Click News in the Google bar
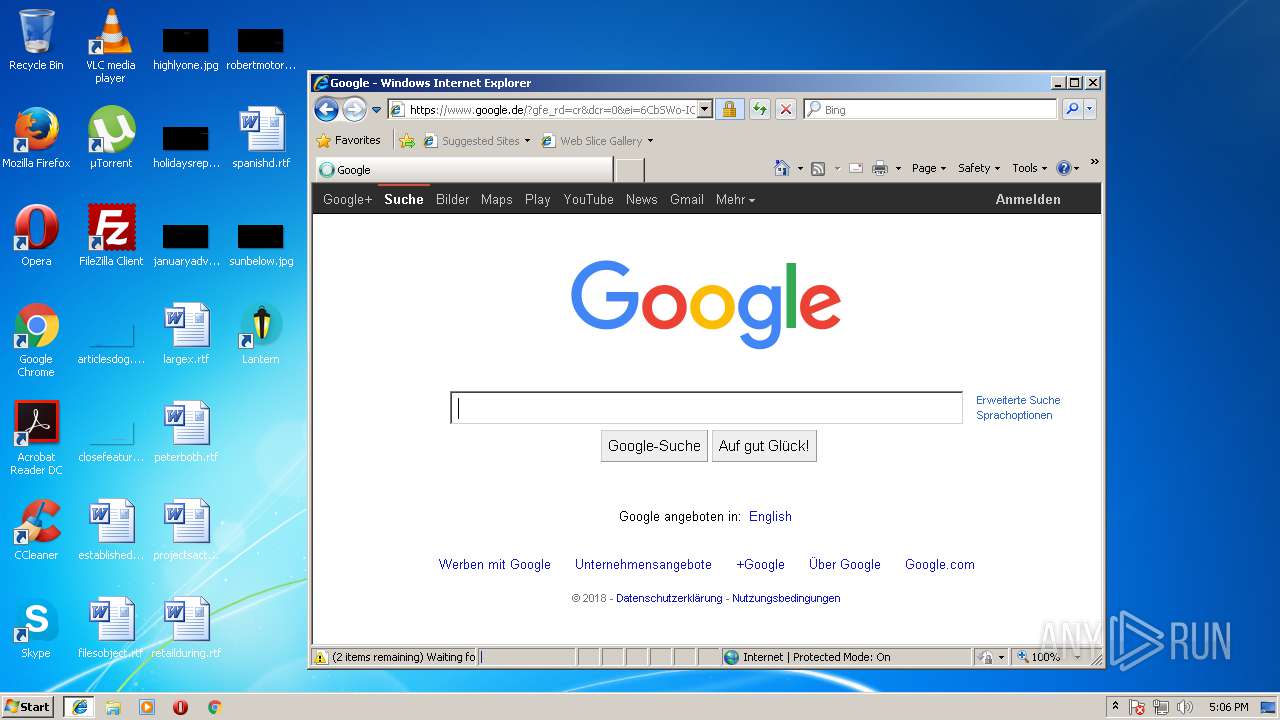This screenshot has width=1280, height=720. click(x=641, y=199)
